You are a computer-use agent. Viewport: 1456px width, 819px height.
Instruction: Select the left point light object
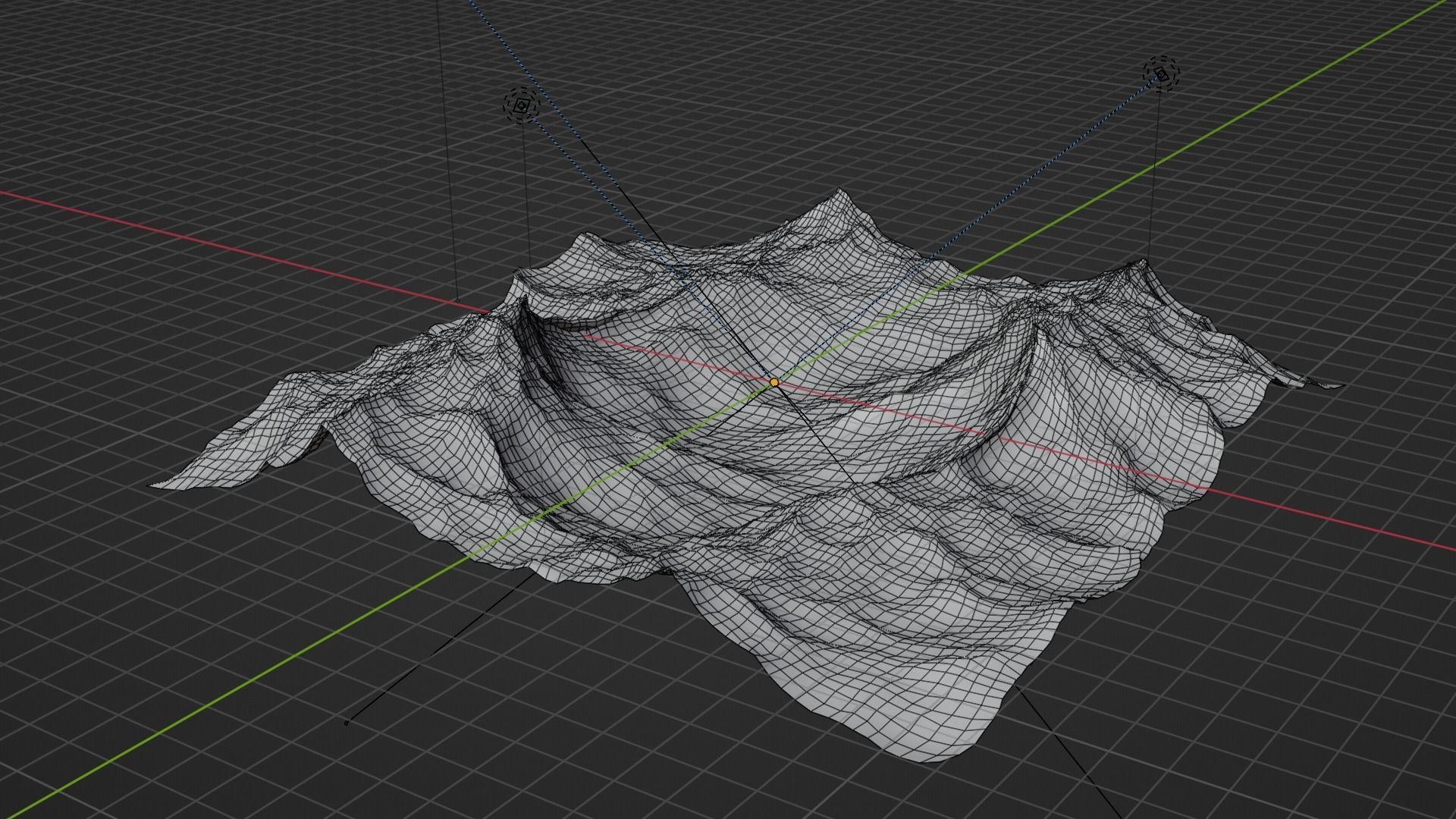coord(522,106)
